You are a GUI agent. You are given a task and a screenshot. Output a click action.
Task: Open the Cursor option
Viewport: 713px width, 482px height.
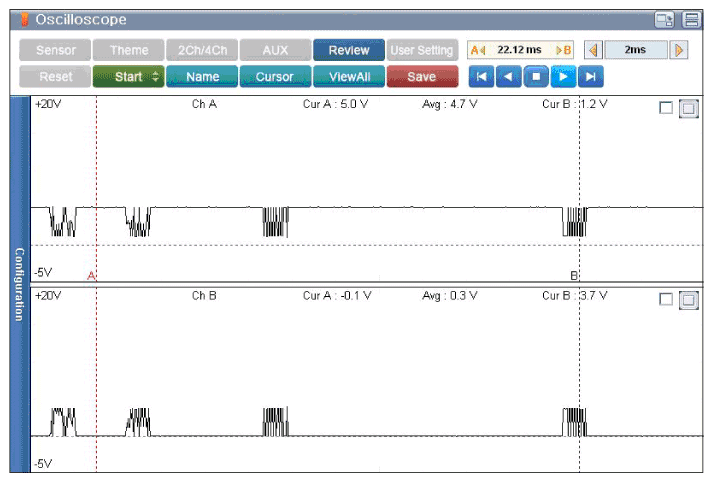tap(275, 76)
